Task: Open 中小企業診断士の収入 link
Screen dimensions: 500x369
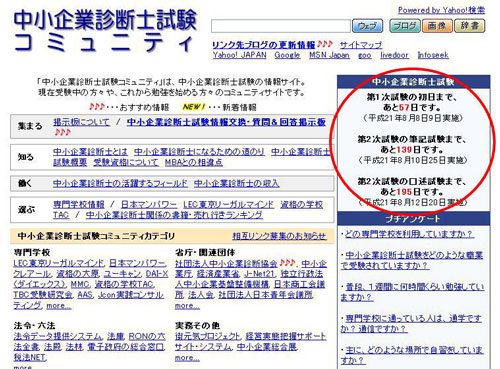Action: coord(237,183)
